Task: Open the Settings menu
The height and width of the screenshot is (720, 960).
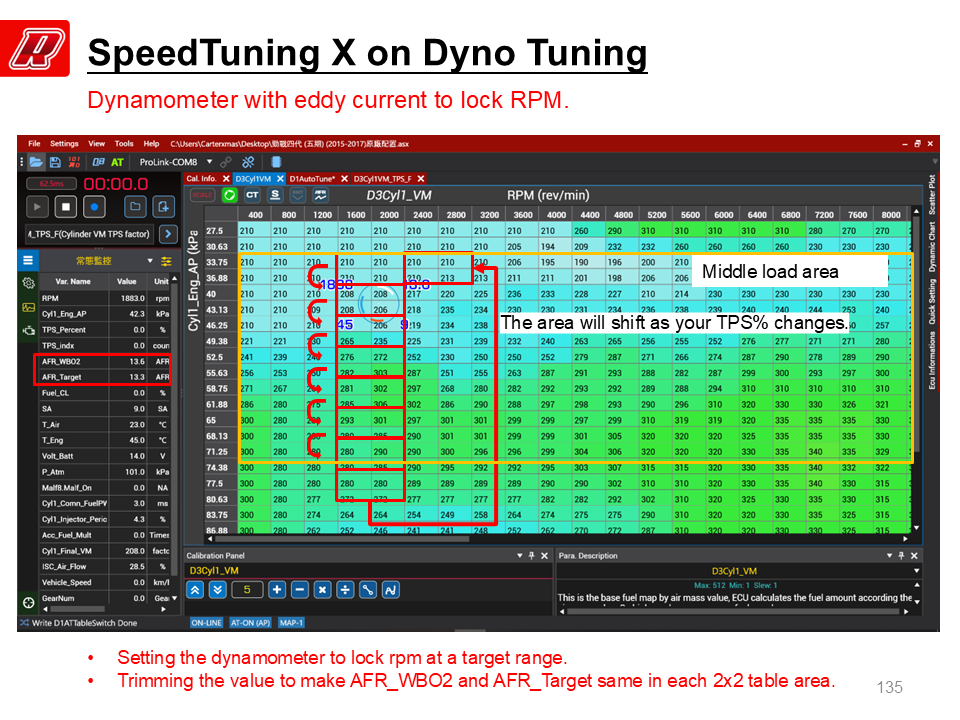Action: [x=64, y=144]
